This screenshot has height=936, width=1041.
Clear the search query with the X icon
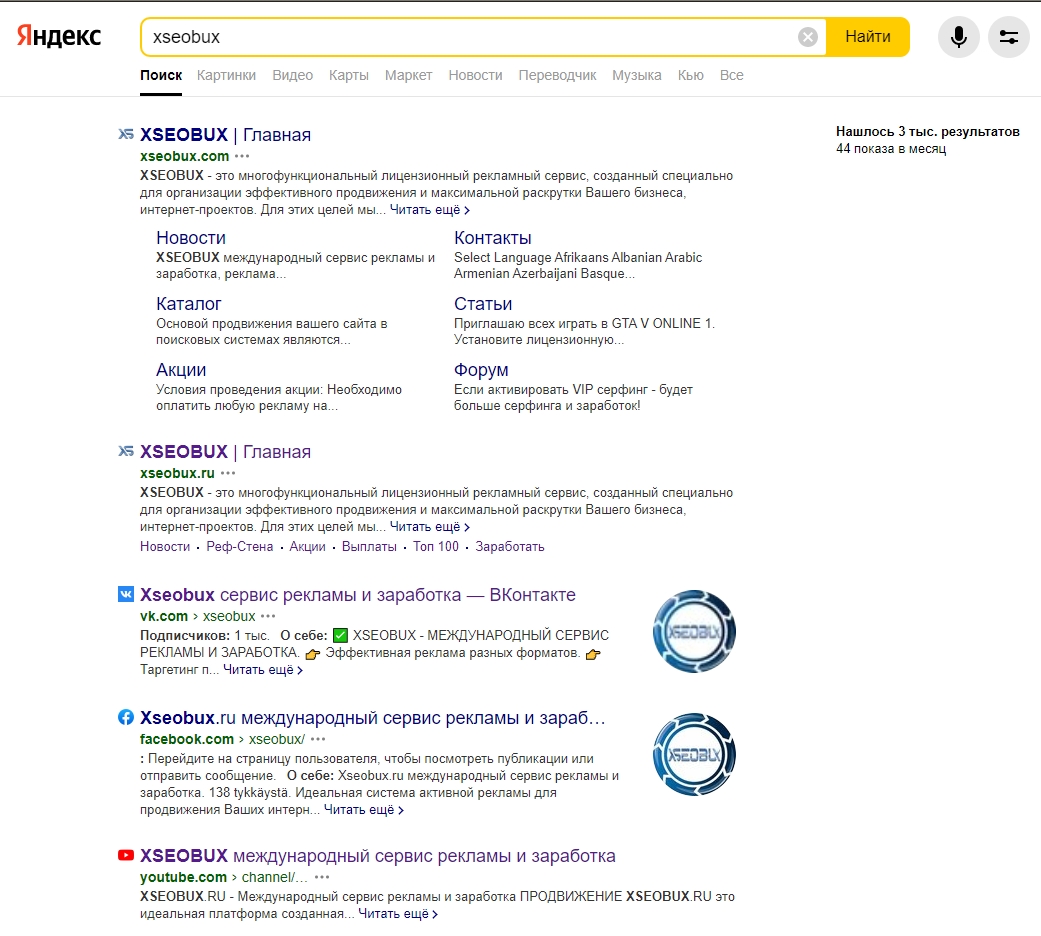click(x=807, y=37)
